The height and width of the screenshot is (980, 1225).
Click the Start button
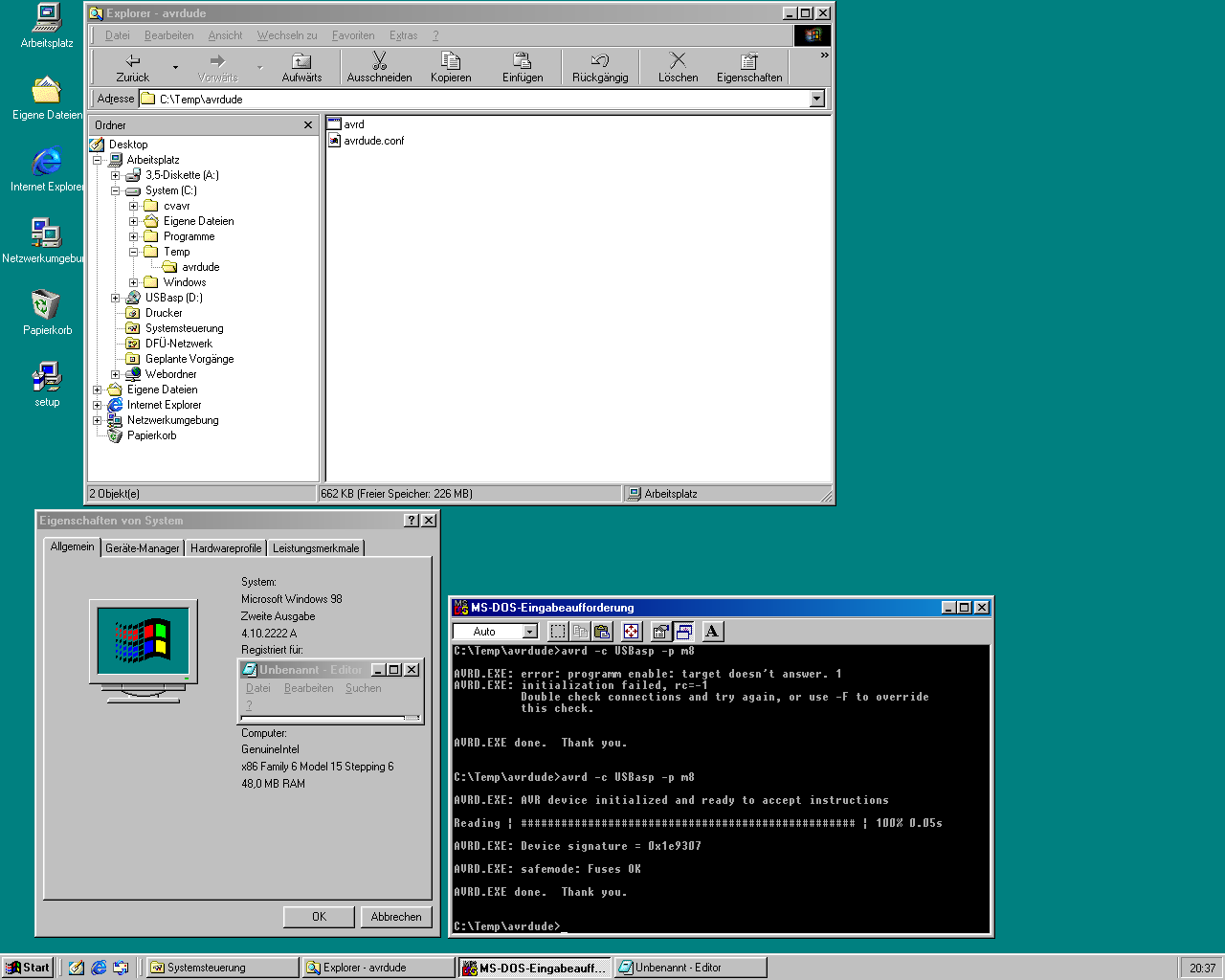(x=28, y=968)
